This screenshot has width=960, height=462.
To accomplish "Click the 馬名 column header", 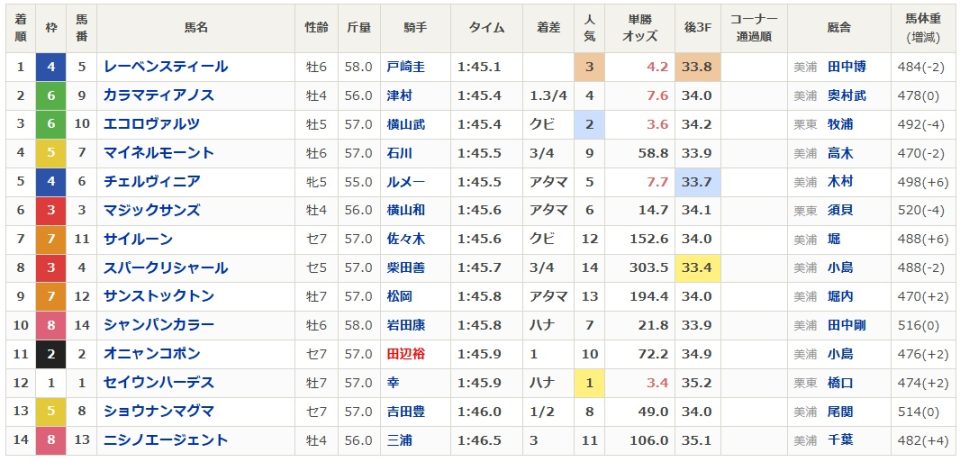I will coord(195,29).
